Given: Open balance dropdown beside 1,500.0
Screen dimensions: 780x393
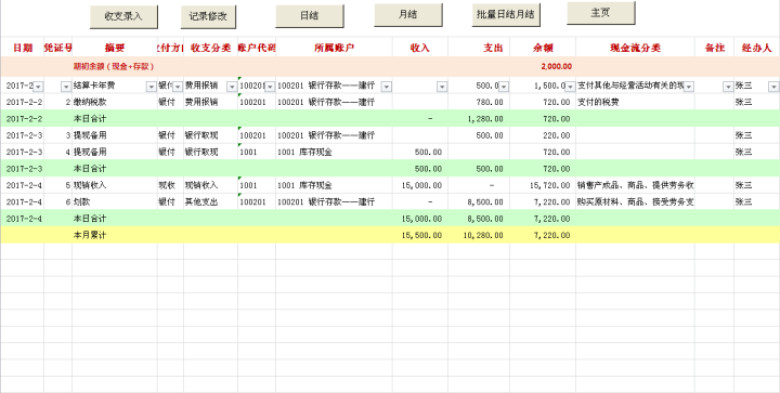Looking at the screenshot, I should pos(570,87).
